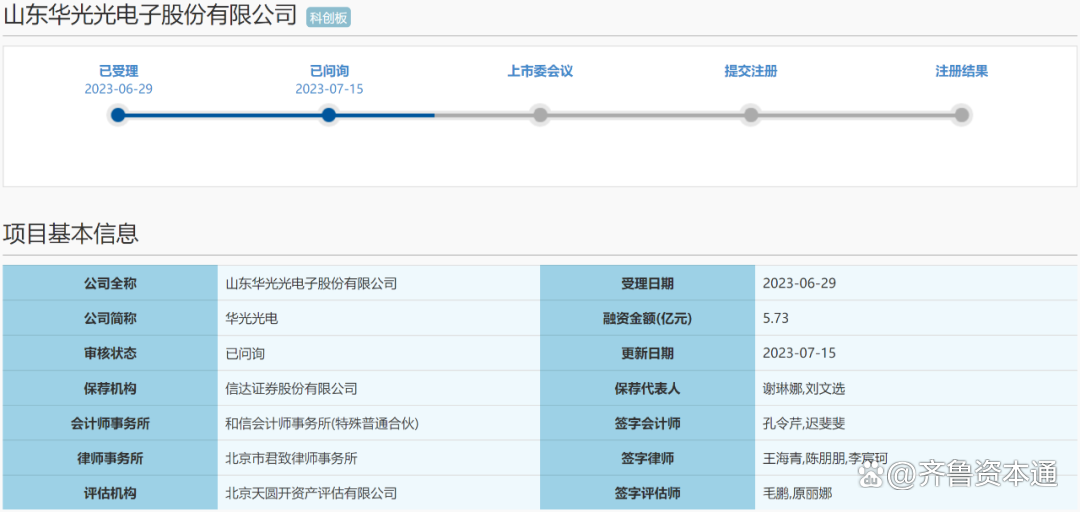
Task: Click the 注册结果 timeline step dot
Action: [961, 115]
